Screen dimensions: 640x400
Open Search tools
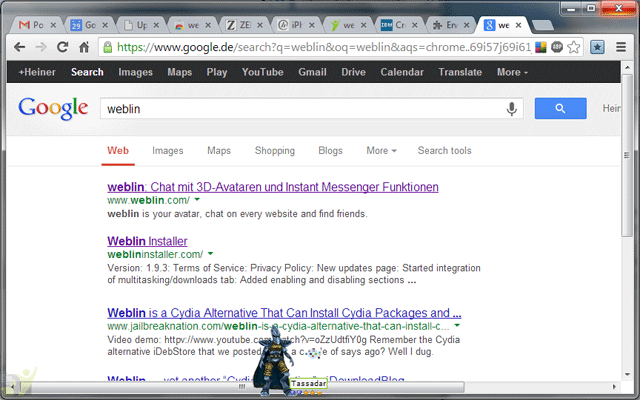tap(444, 151)
